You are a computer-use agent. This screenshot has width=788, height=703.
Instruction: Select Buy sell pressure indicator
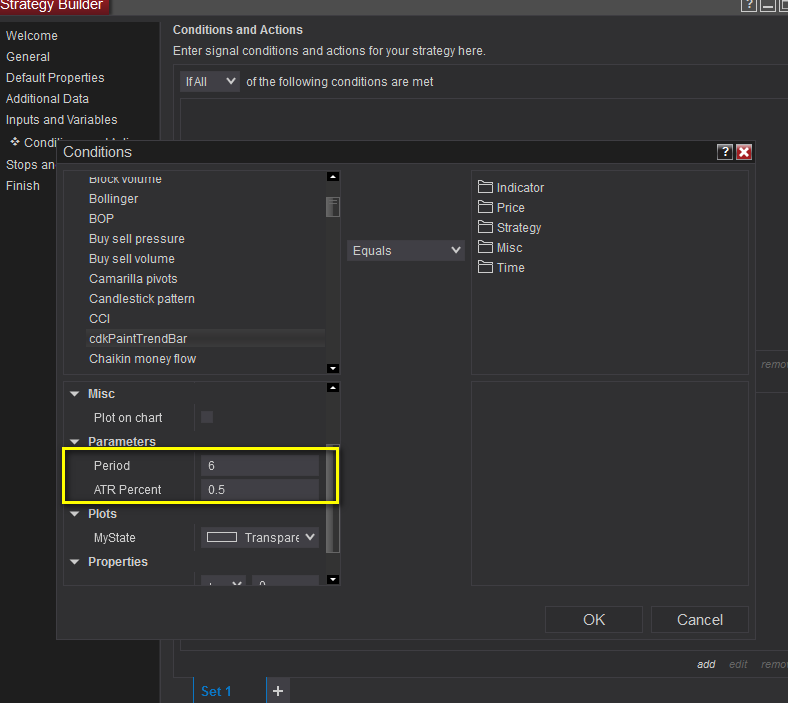(x=137, y=239)
